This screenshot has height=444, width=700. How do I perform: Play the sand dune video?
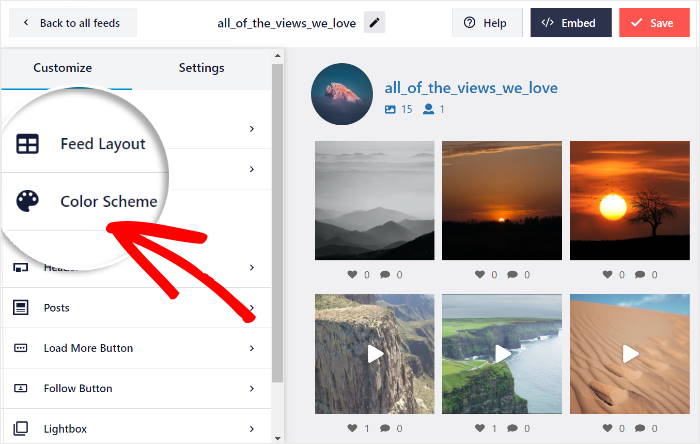629,354
